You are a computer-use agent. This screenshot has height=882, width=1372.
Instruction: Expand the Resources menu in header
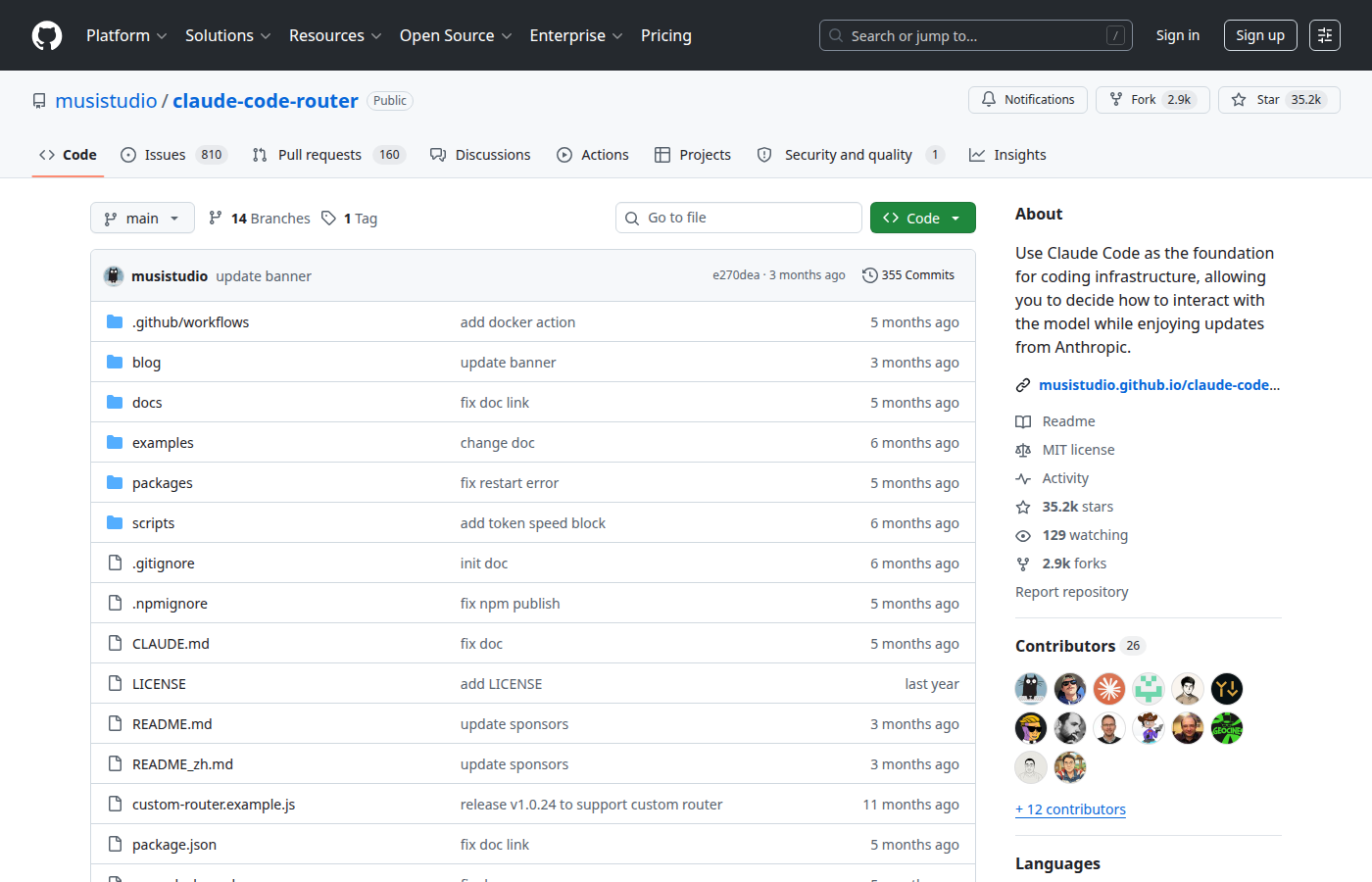[335, 35]
